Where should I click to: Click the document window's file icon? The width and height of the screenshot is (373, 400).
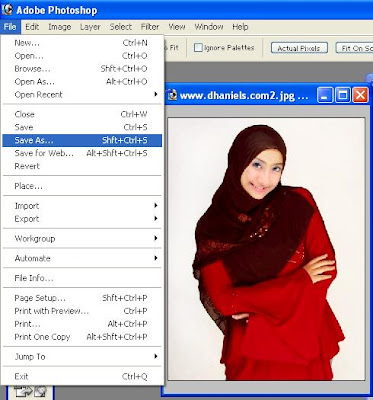click(172, 96)
